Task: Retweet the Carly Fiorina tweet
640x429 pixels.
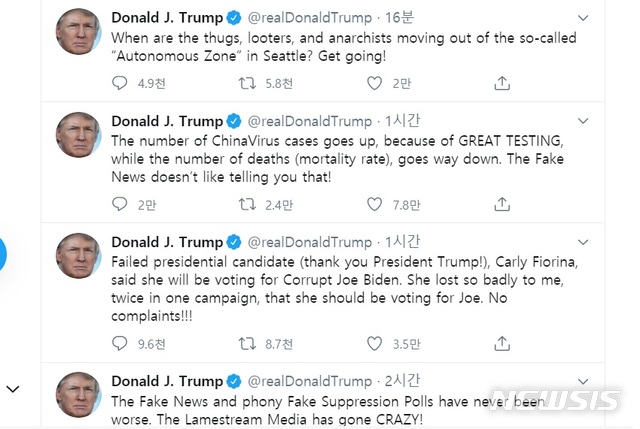Action: (x=247, y=344)
